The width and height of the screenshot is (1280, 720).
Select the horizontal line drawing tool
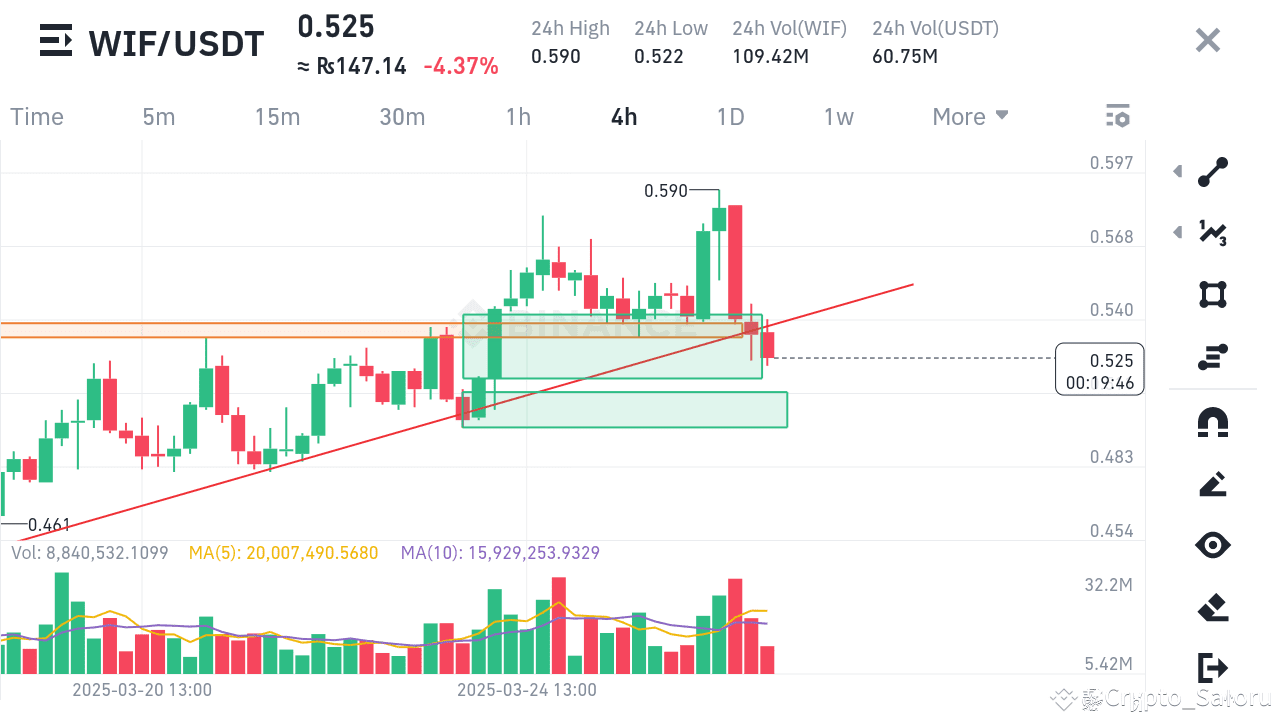[1212, 356]
